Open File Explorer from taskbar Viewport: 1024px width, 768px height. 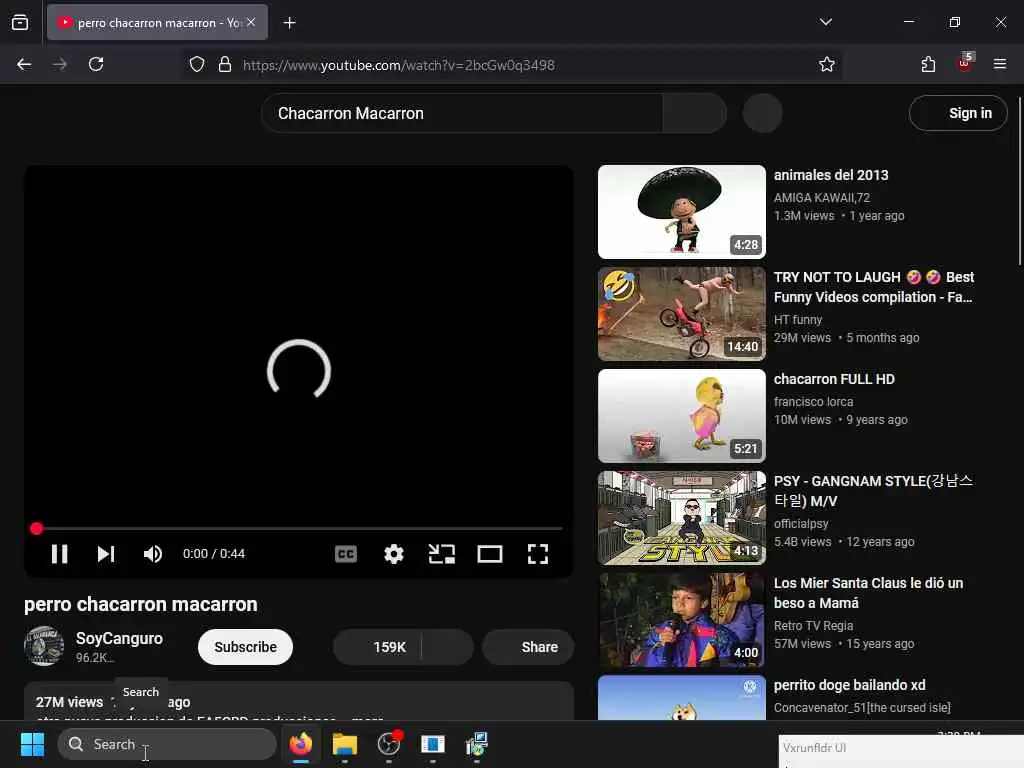345,744
